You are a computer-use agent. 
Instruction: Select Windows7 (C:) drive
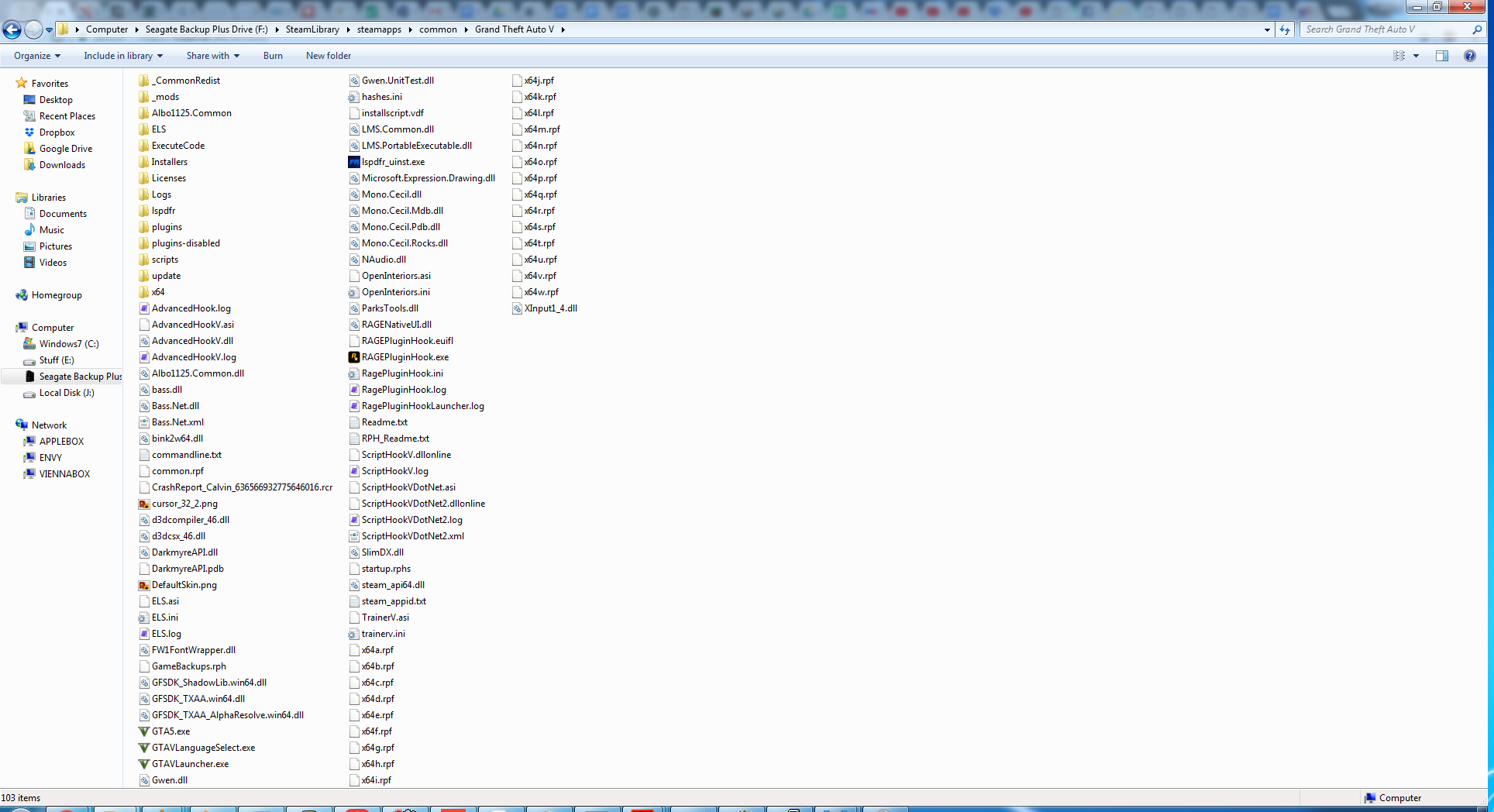(69, 344)
